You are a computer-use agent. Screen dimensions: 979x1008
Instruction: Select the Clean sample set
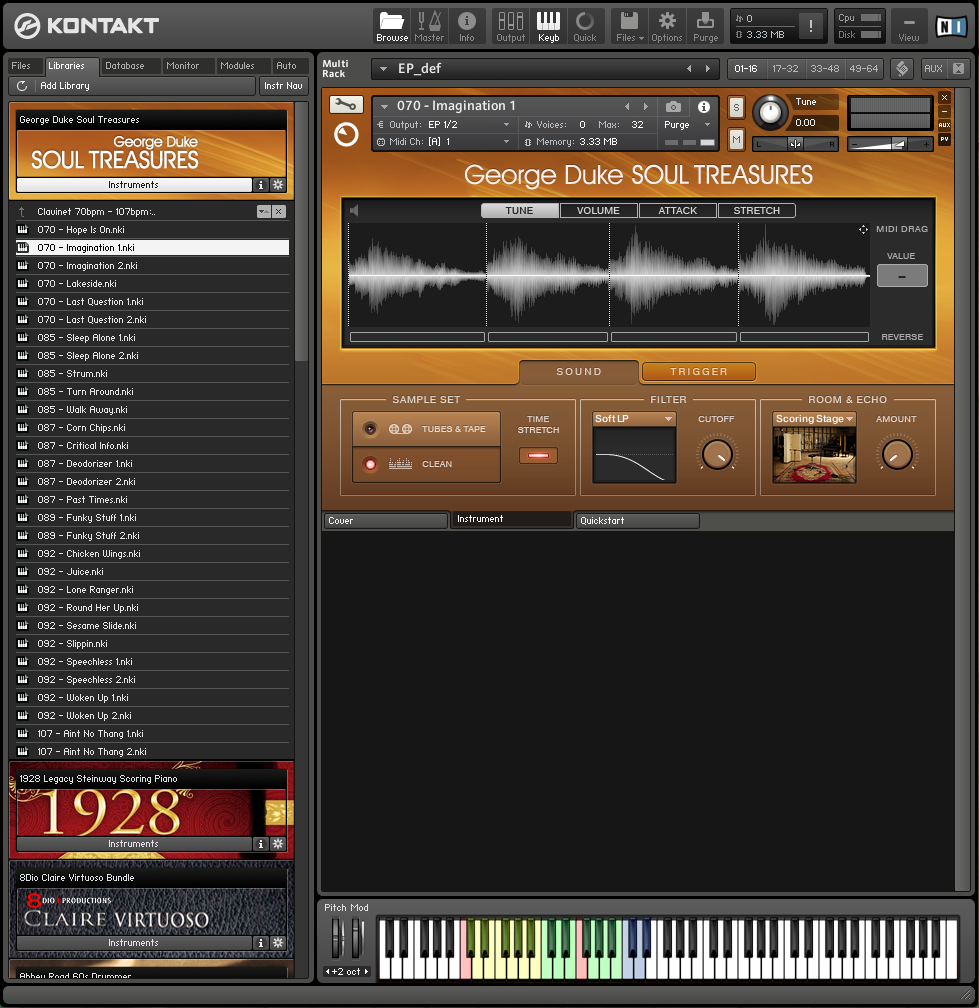(426, 464)
